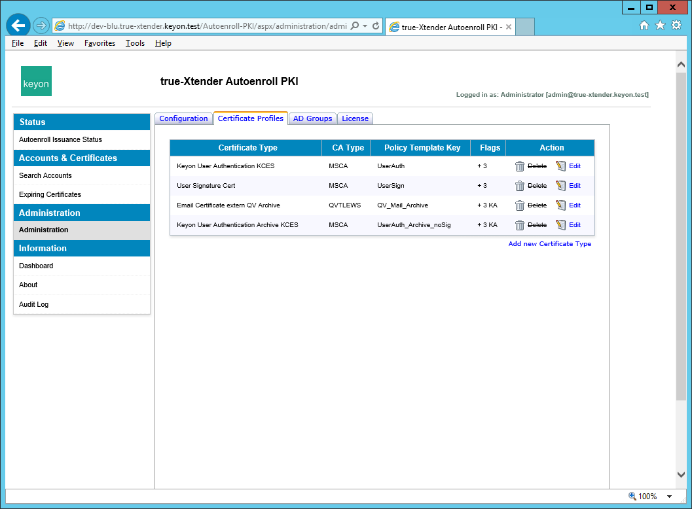Switch to the Configuration tab
692x509 pixels.
(184, 118)
